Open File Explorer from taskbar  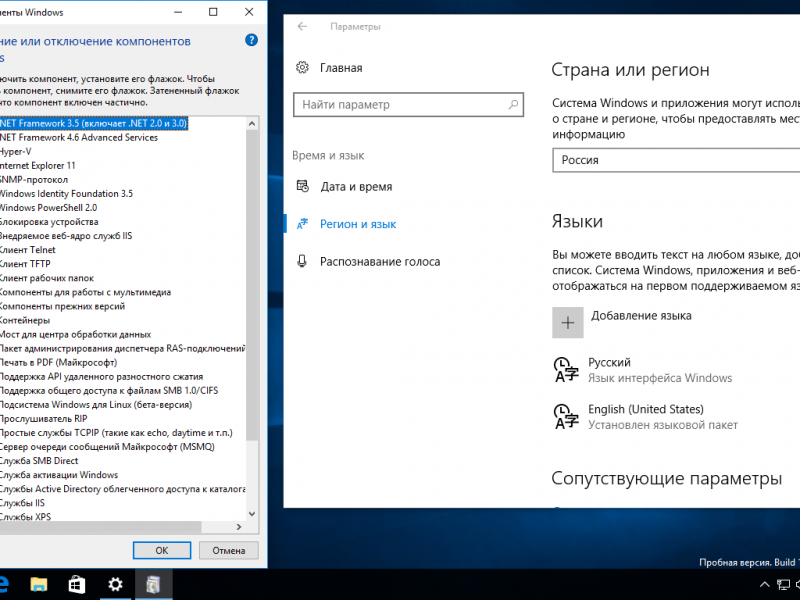[x=39, y=584]
